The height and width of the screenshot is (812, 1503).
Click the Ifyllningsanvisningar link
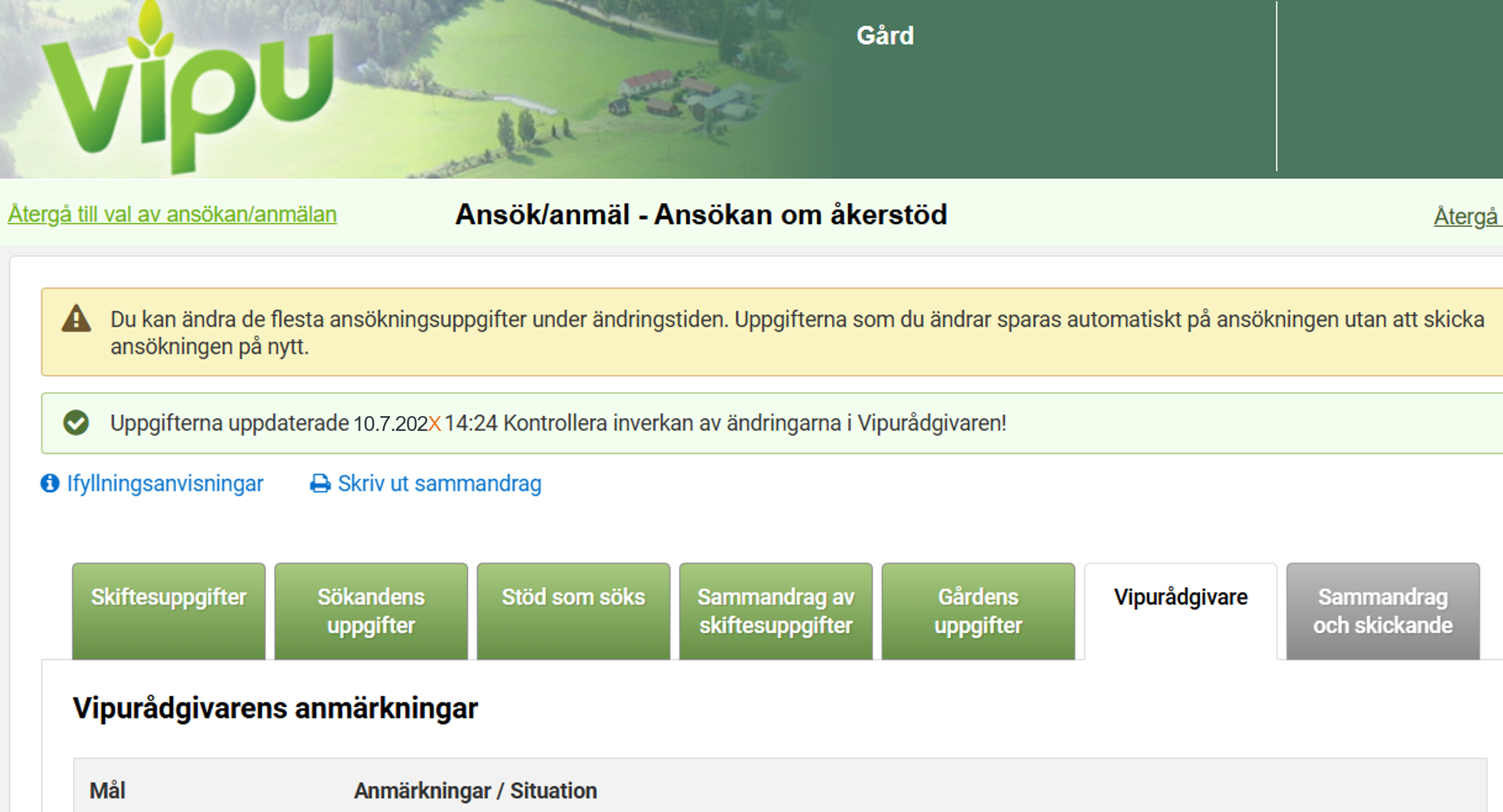(165, 482)
